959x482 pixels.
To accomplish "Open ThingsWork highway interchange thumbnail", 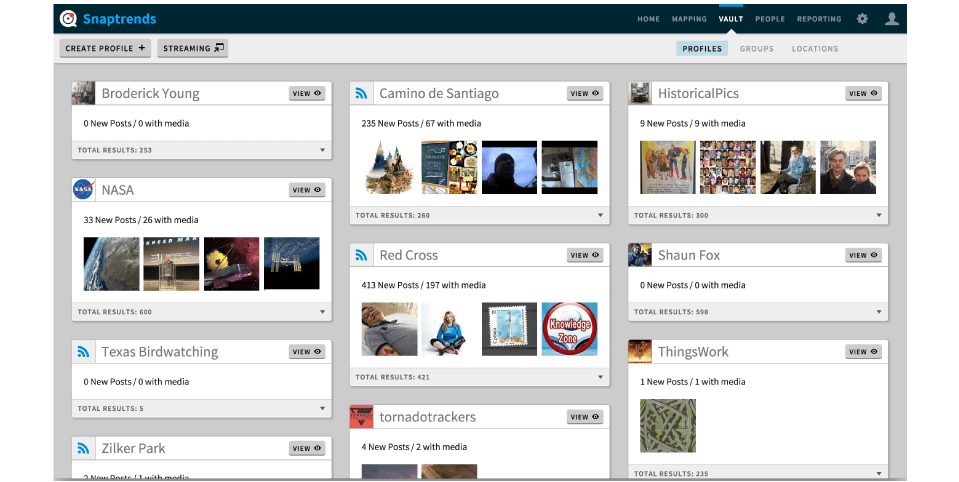I will [668, 426].
